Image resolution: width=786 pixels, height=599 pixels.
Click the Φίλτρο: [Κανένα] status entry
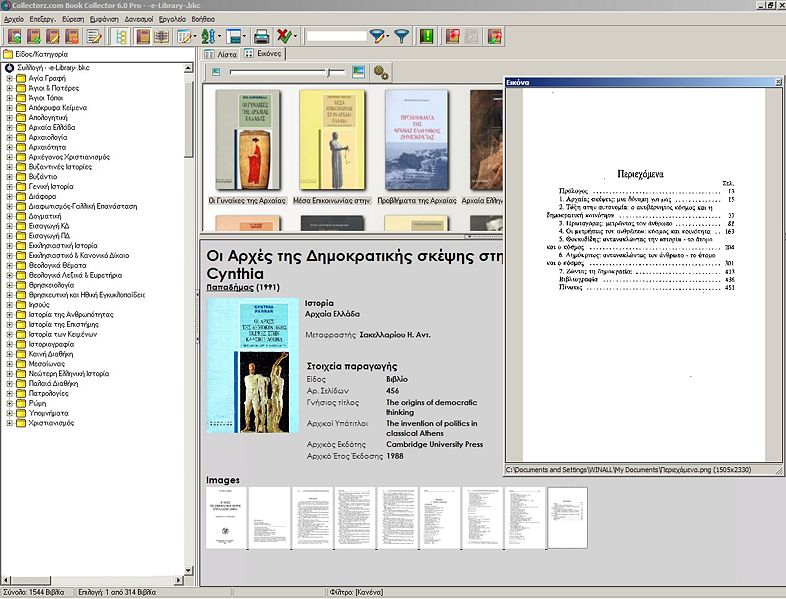pos(356,592)
